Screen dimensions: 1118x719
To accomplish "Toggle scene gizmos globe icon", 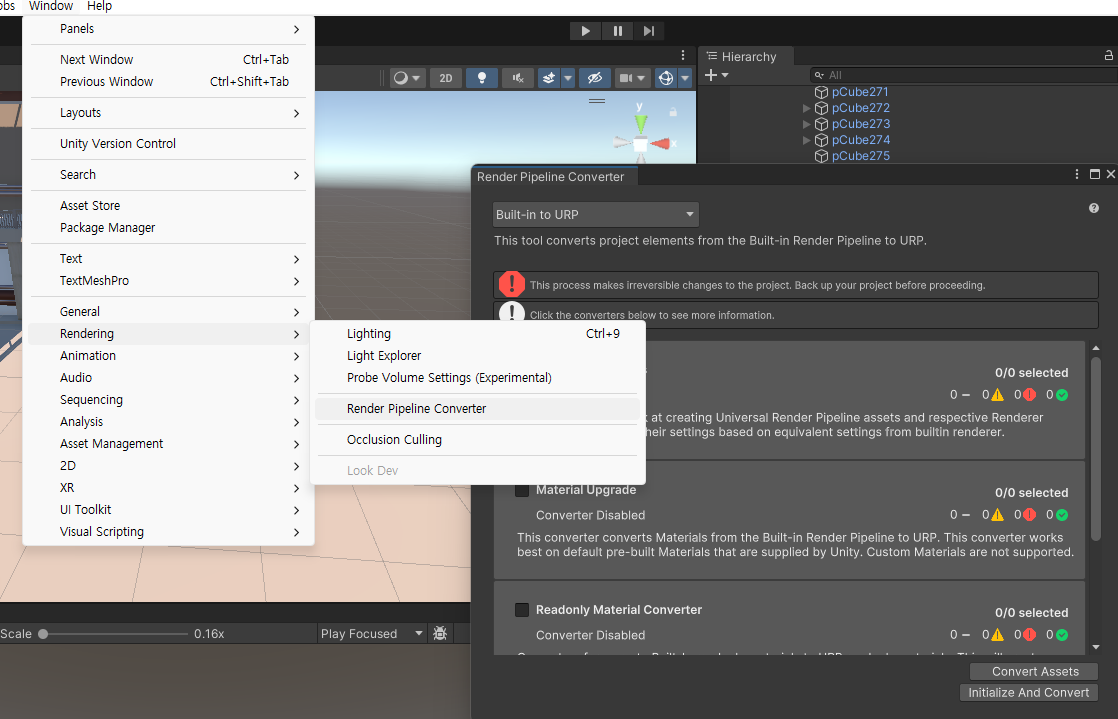I will point(666,78).
